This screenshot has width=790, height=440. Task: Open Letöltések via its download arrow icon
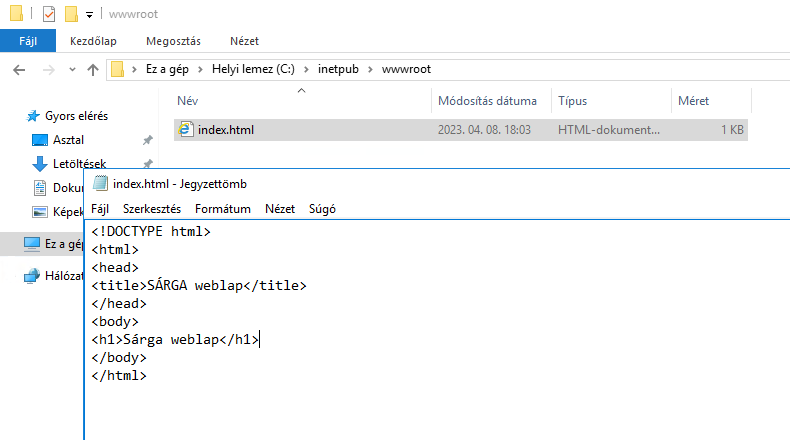[40, 164]
